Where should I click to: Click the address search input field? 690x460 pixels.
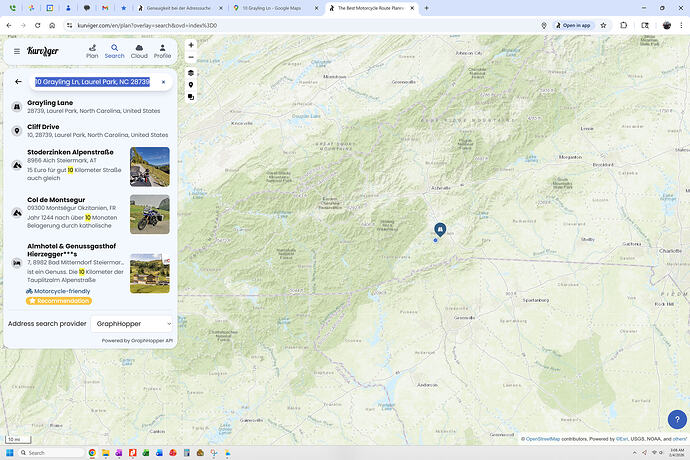pos(92,82)
